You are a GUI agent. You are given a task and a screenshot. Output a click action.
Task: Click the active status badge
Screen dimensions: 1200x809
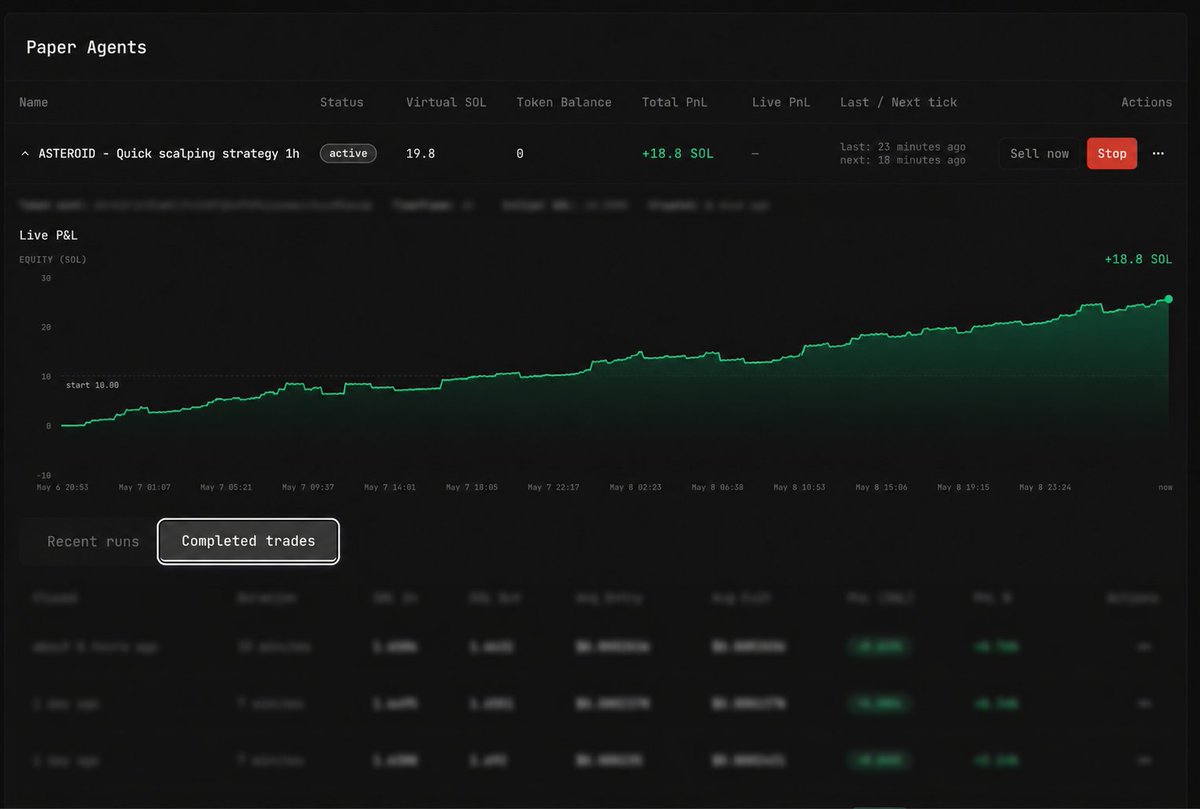(x=348, y=154)
